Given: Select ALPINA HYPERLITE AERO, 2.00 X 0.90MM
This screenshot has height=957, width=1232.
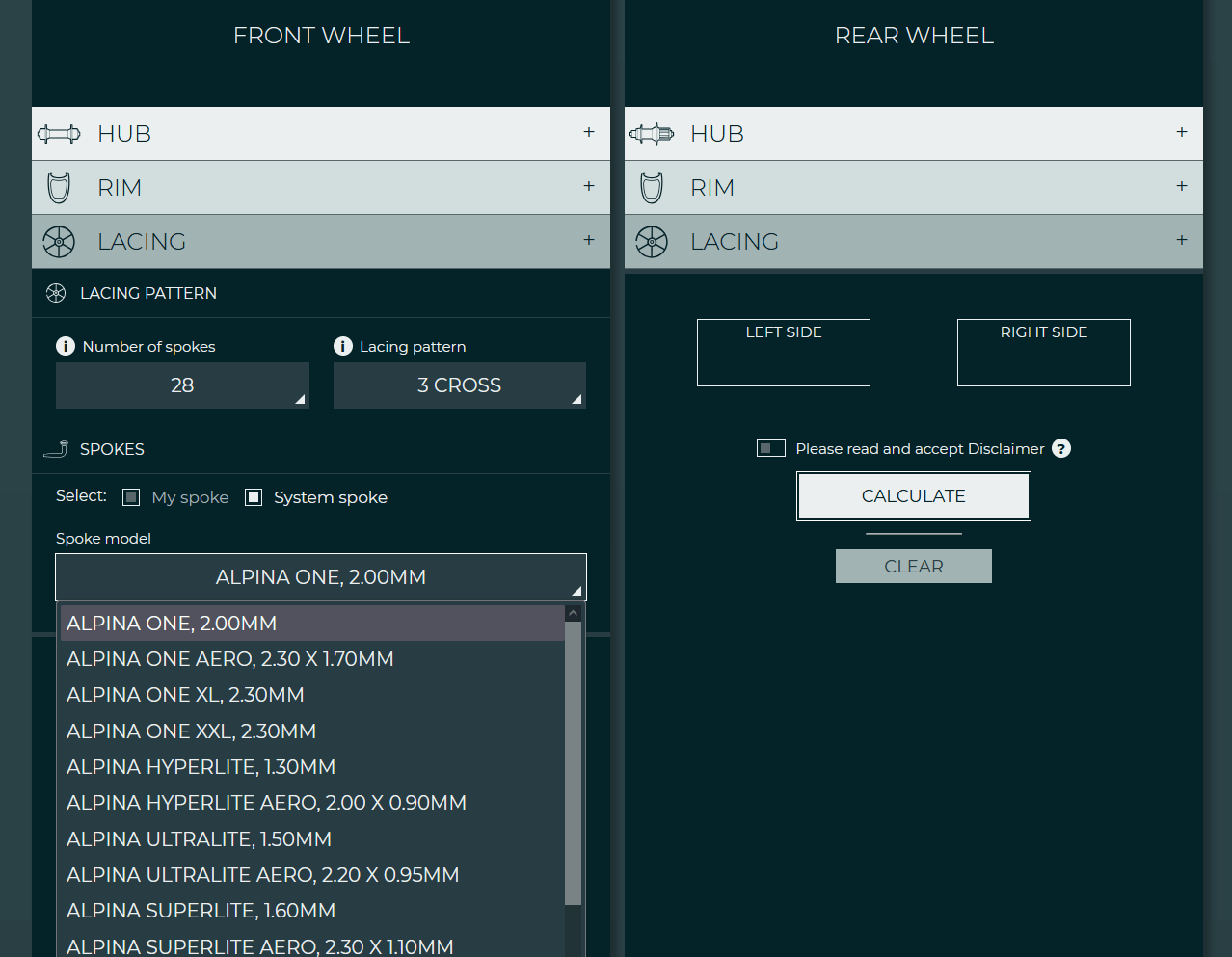Looking at the screenshot, I should pos(312,803).
